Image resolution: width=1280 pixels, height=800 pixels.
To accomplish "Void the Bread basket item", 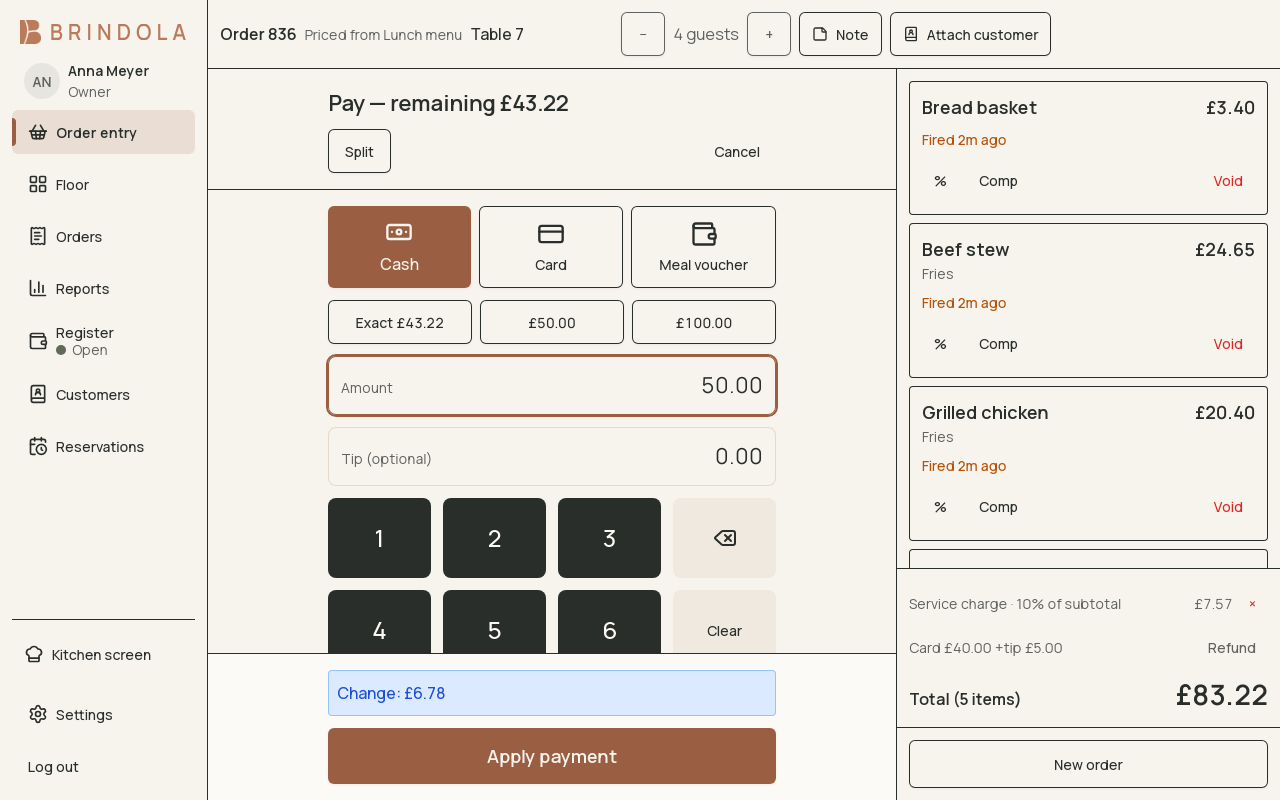I will tap(1228, 181).
